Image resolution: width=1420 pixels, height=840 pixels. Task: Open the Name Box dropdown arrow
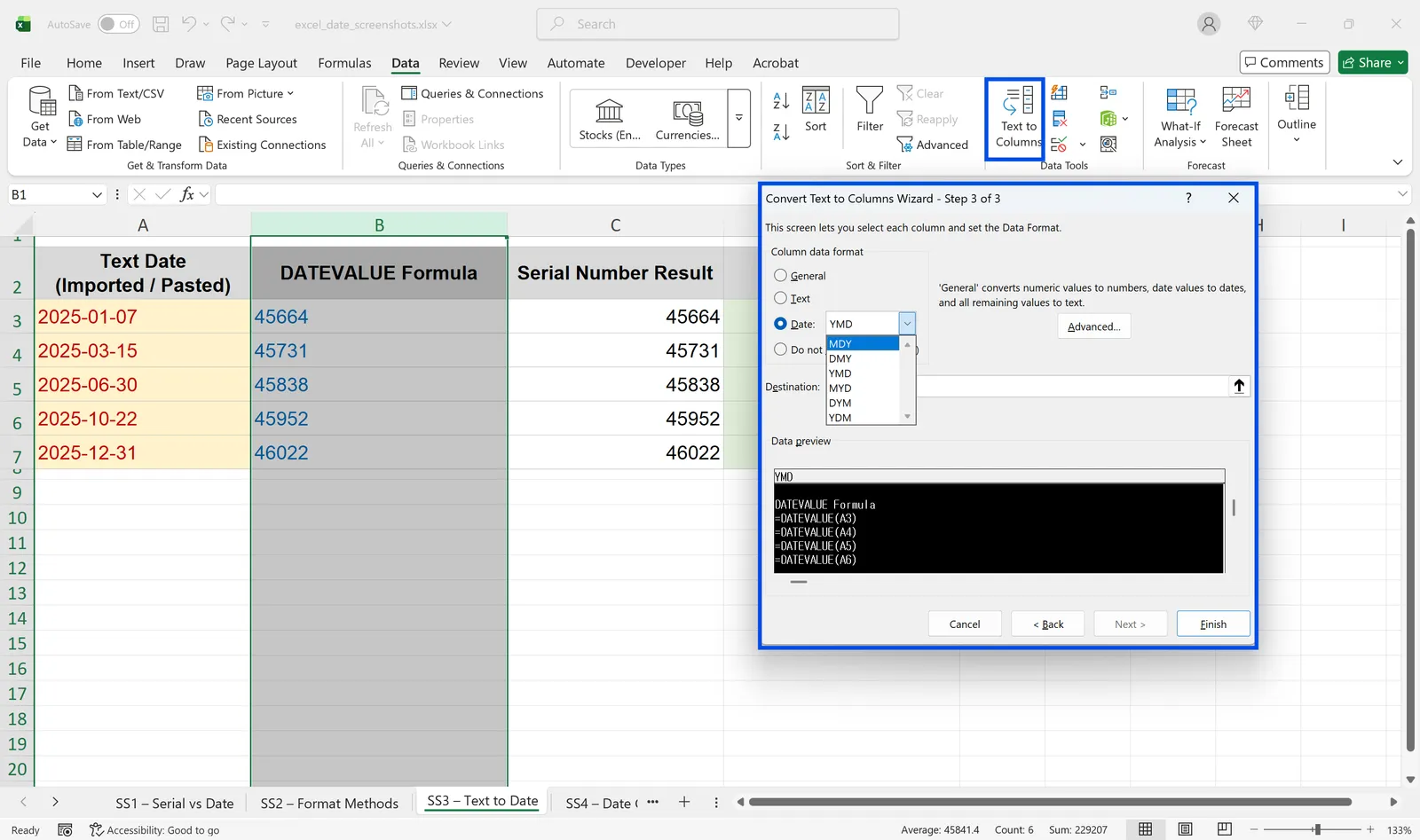point(98,194)
